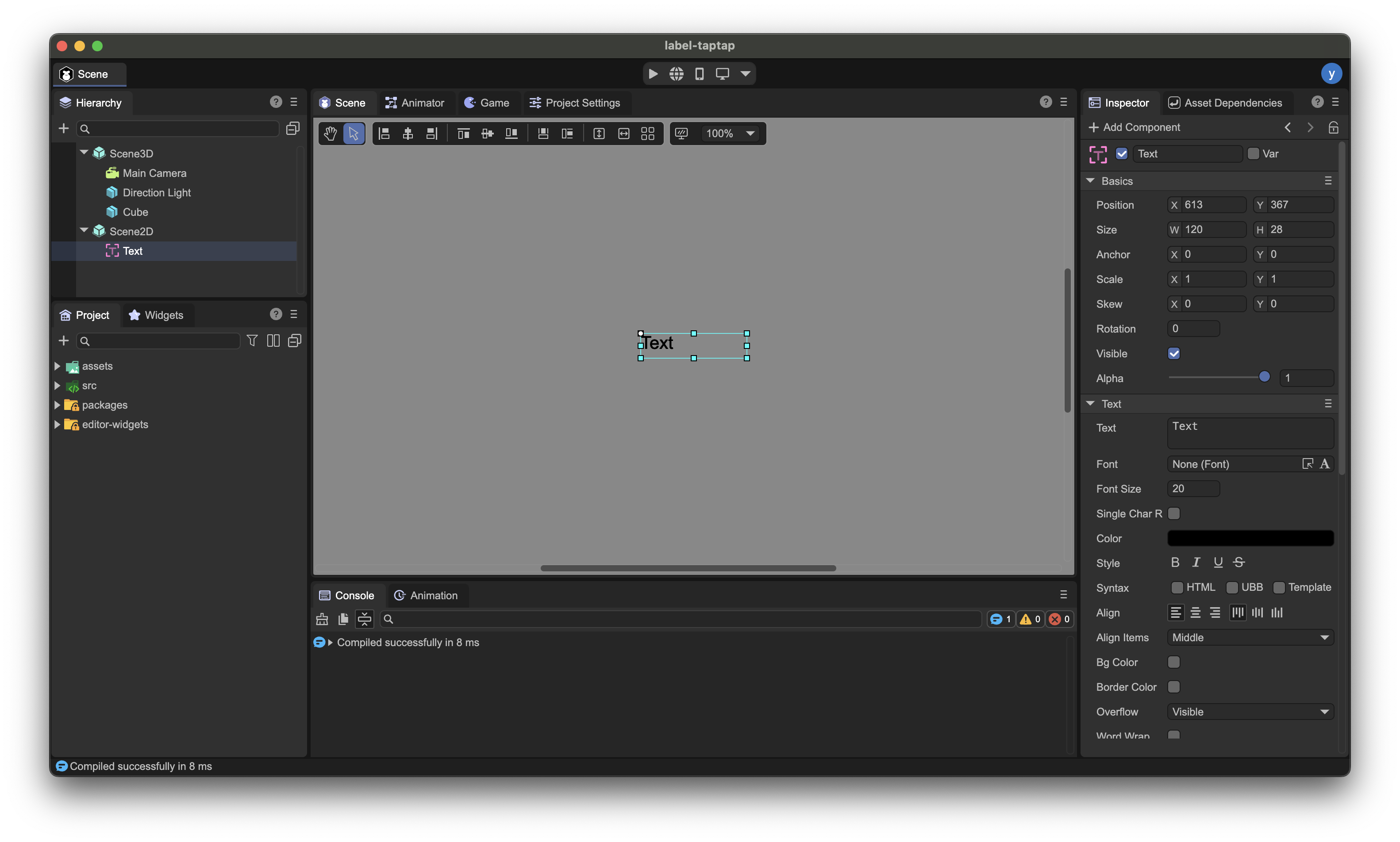Click the Bold style icon
This screenshot has height=842, width=1400.
[x=1175, y=562]
